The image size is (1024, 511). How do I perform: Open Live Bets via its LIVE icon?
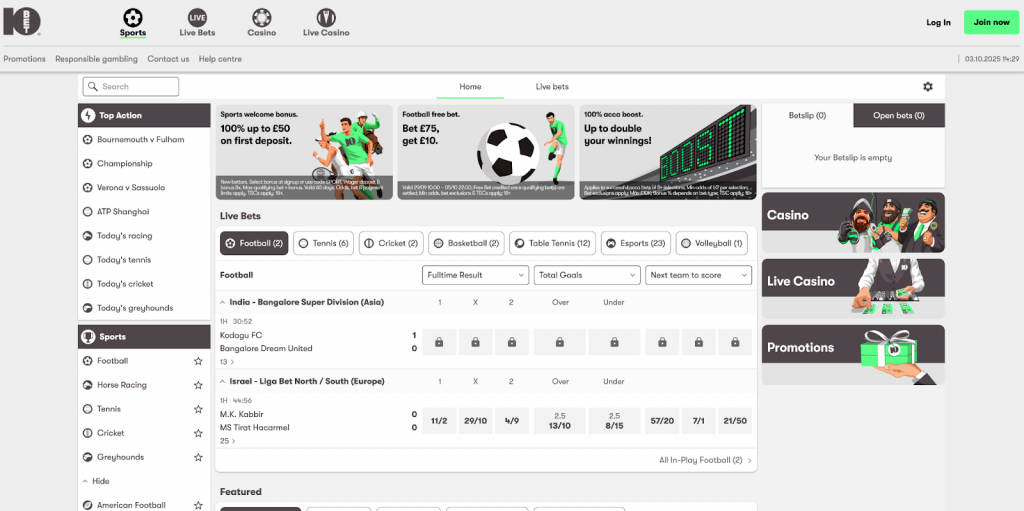pyautogui.click(x=197, y=18)
